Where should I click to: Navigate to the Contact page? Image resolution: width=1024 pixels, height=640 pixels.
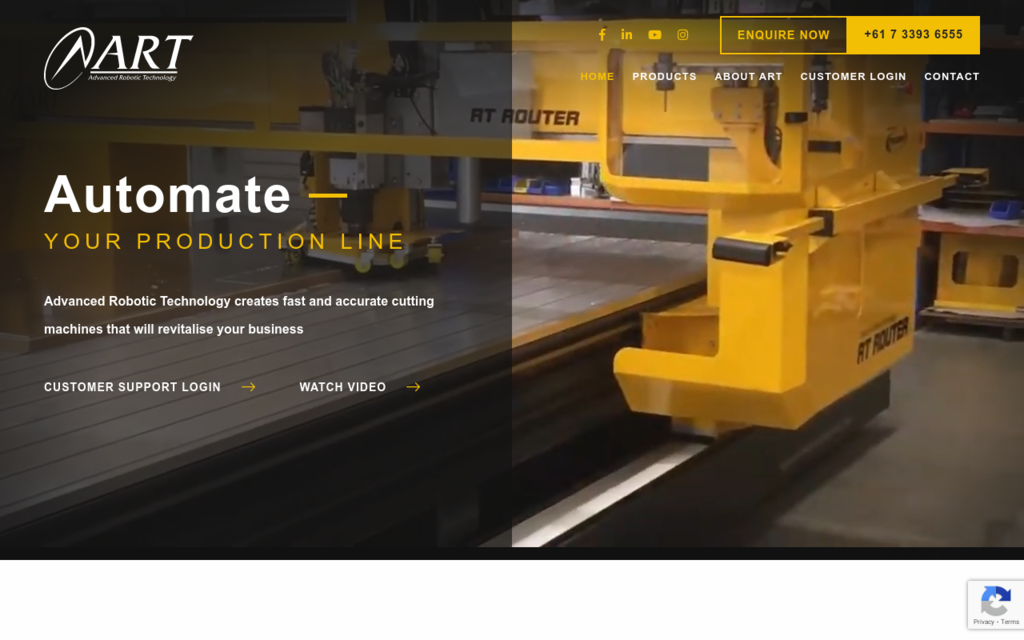(x=951, y=77)
